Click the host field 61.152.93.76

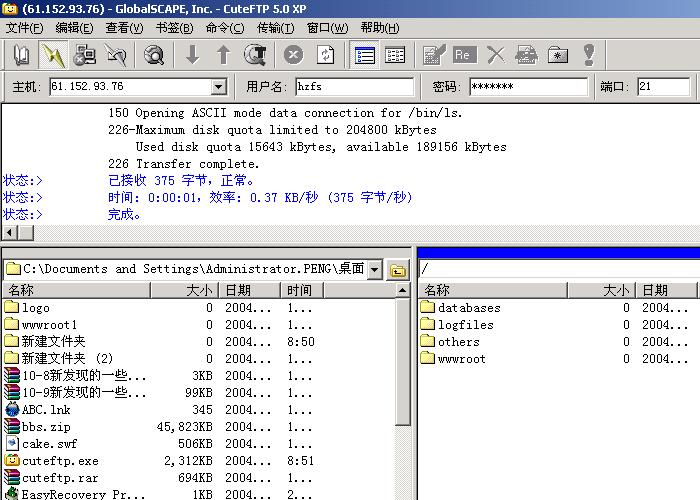(x=130, y=87)
